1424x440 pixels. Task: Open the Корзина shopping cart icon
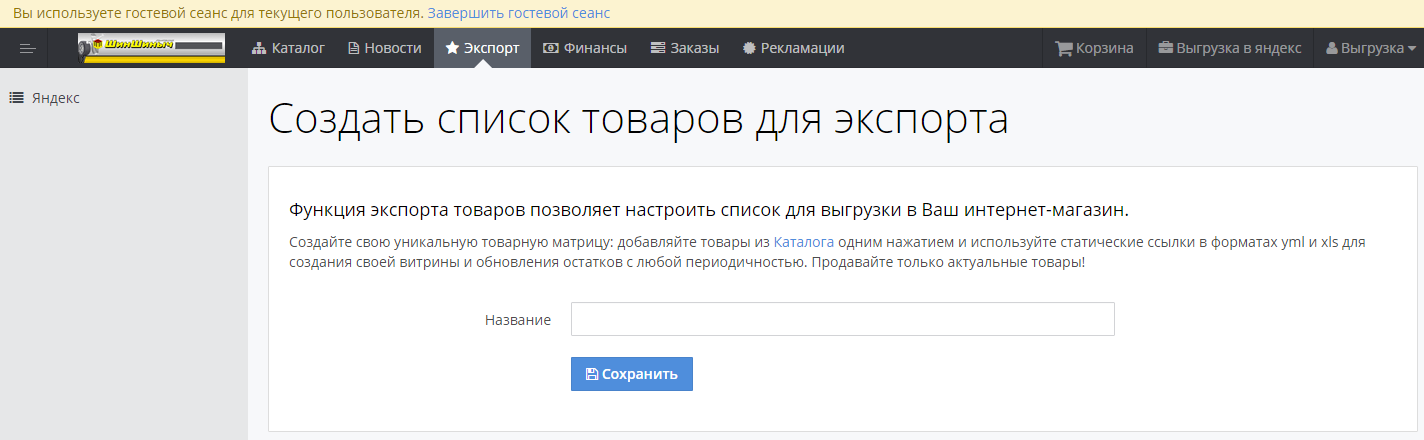[x=1063, y=48]
